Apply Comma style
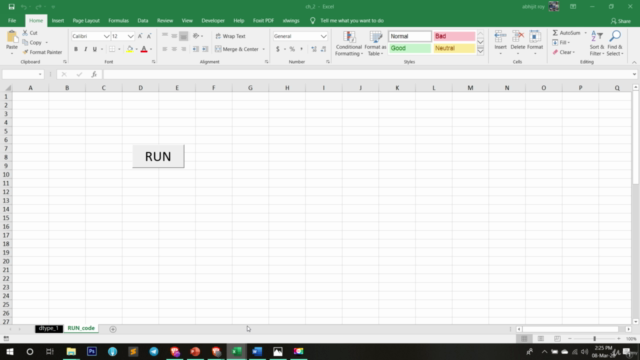 coord(302,49)
